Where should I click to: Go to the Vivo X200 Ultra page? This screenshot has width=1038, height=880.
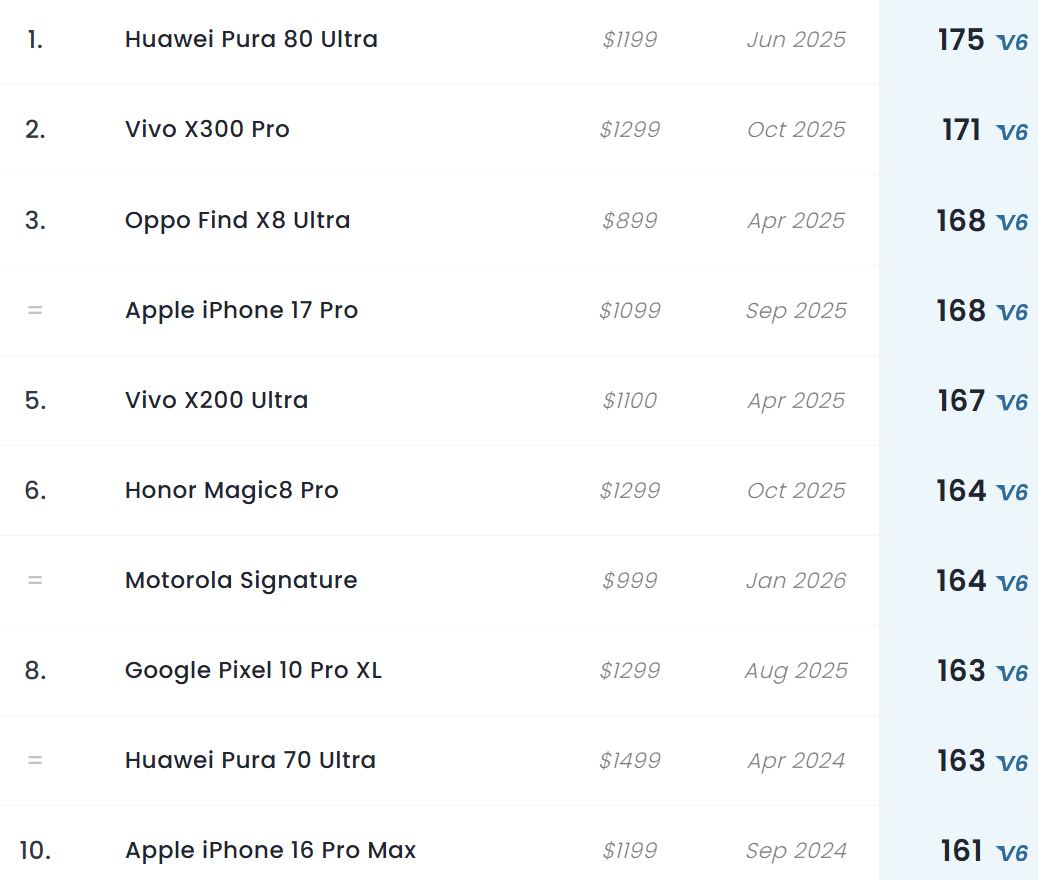[216, 400]
